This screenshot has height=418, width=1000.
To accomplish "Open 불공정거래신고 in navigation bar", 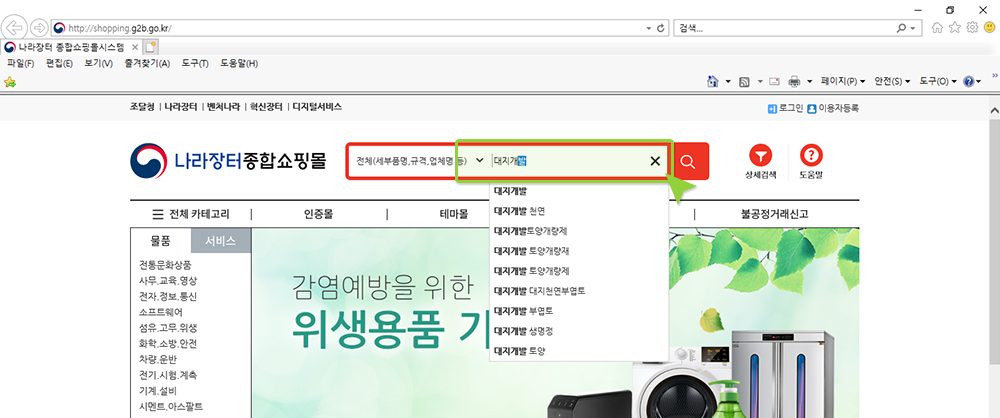I will [x=774, y=214].
